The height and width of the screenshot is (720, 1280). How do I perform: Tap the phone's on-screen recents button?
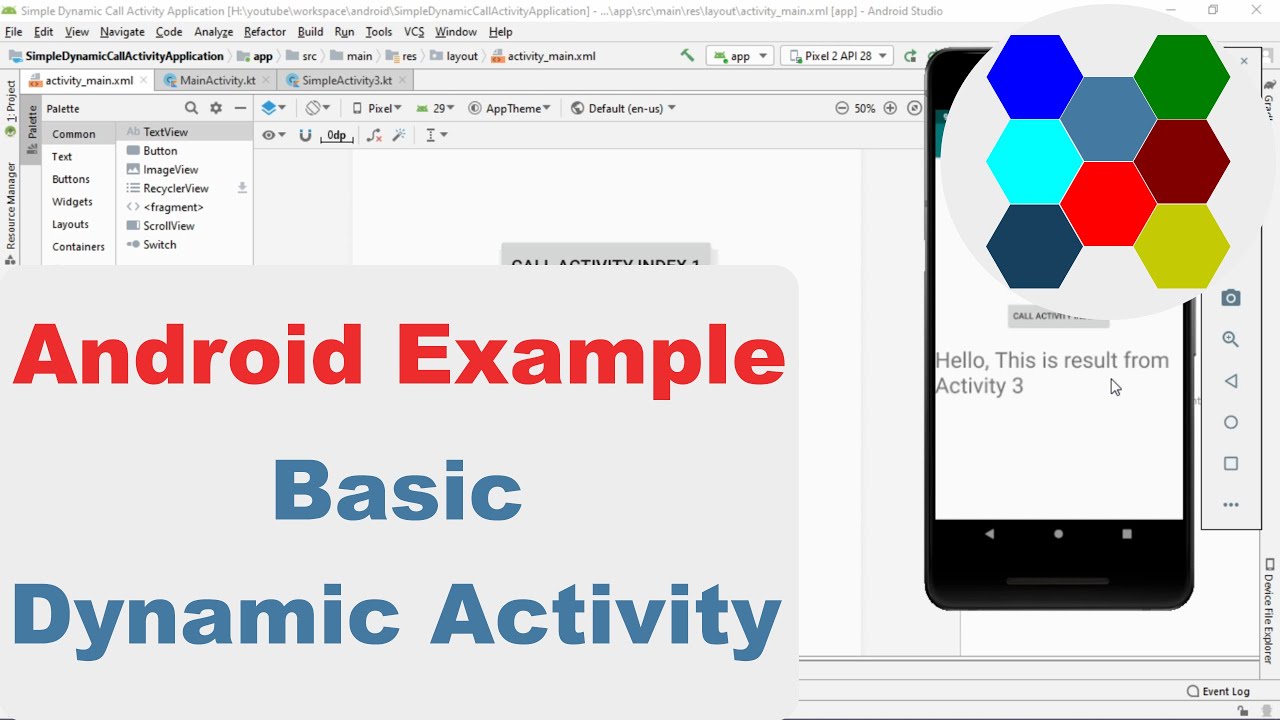click(1127, 534)
